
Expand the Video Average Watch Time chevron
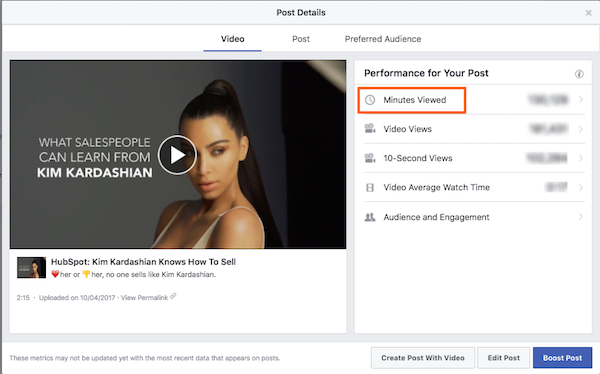(580, 187)
